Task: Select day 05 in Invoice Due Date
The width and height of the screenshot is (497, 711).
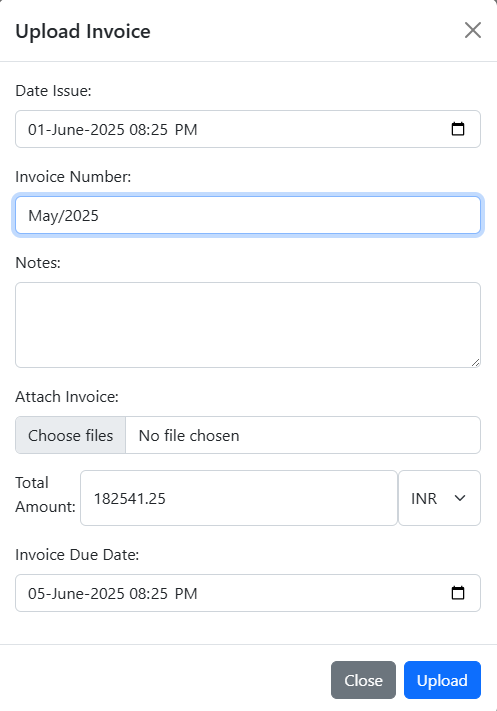Action: [37, 594]
